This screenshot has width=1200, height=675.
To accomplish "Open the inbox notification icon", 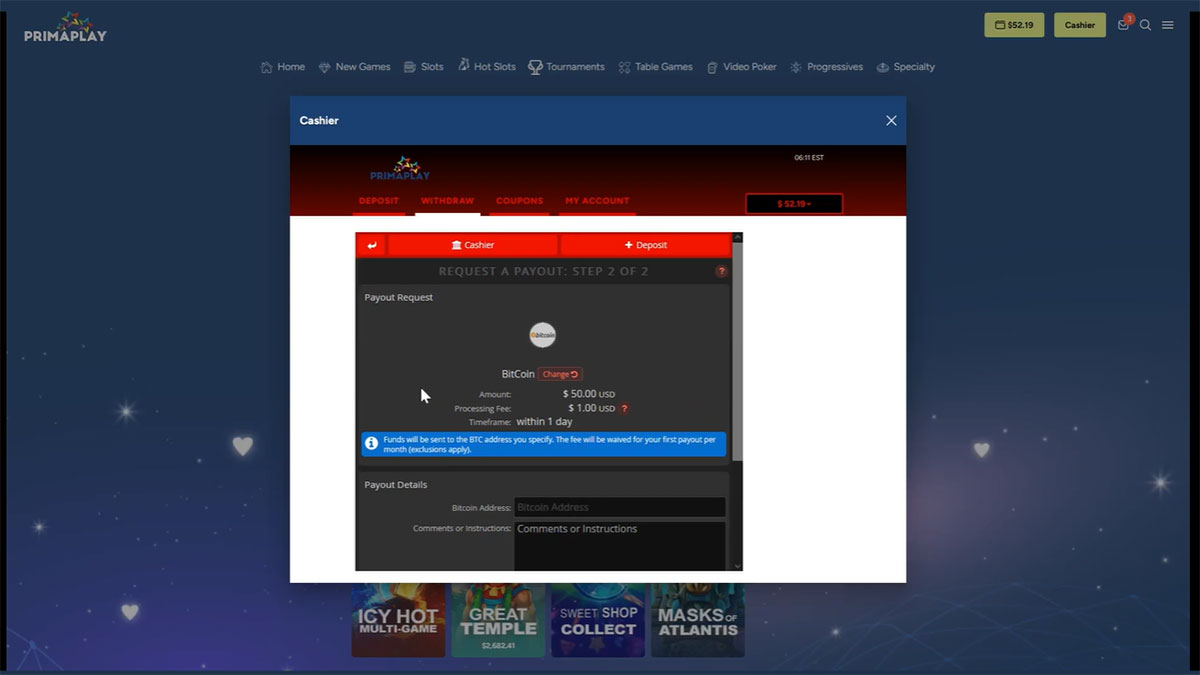I will (x=1124, y=25).
